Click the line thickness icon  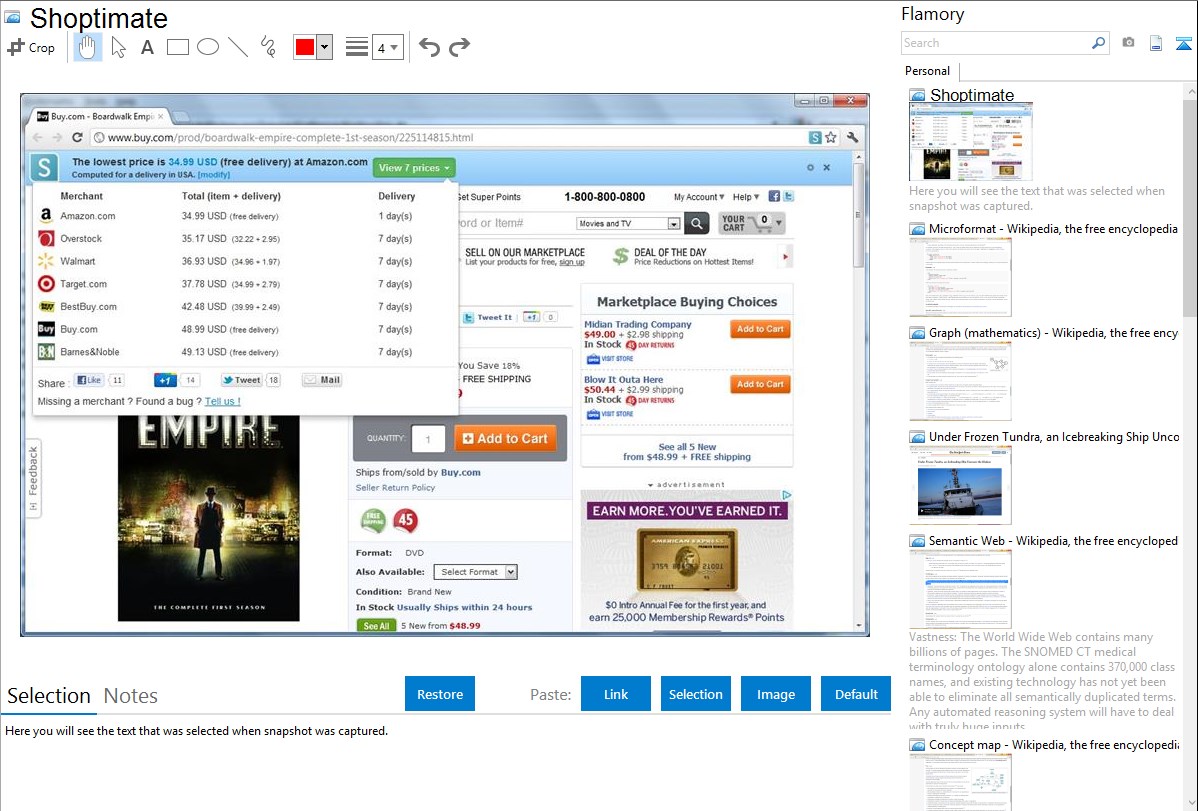356,47
